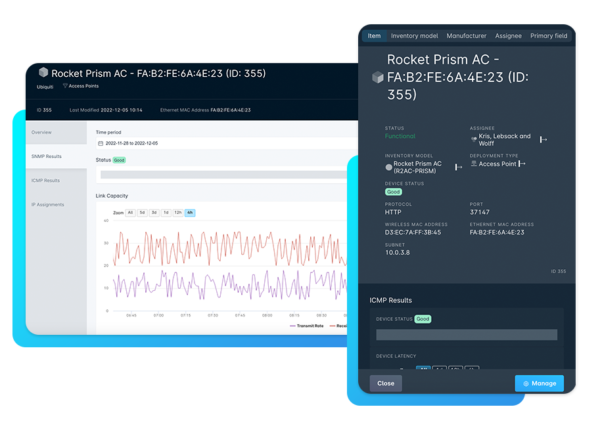Click the Close button

386,383
